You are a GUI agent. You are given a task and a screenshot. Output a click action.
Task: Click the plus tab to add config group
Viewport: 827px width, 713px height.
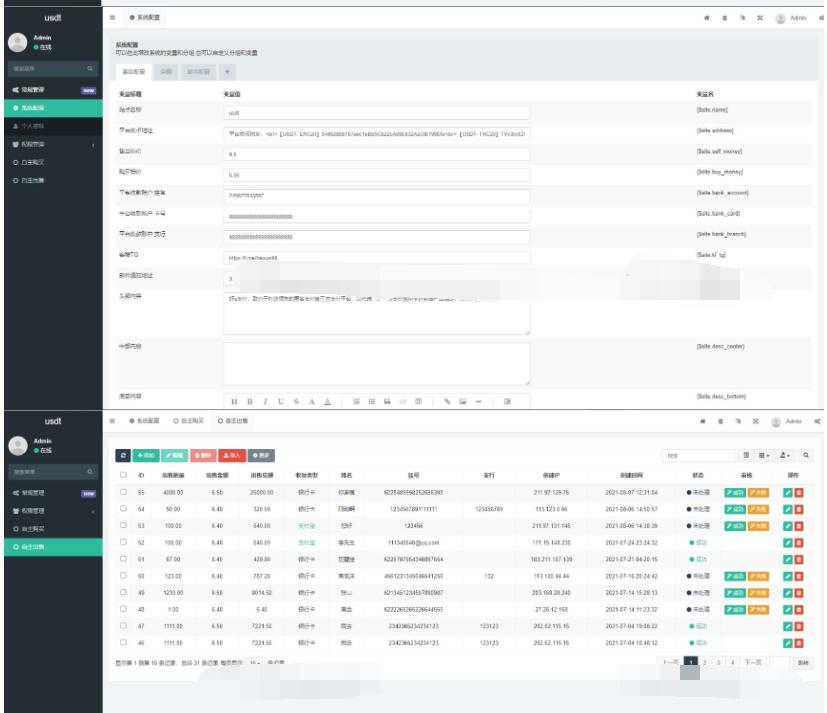click(227, 72)
